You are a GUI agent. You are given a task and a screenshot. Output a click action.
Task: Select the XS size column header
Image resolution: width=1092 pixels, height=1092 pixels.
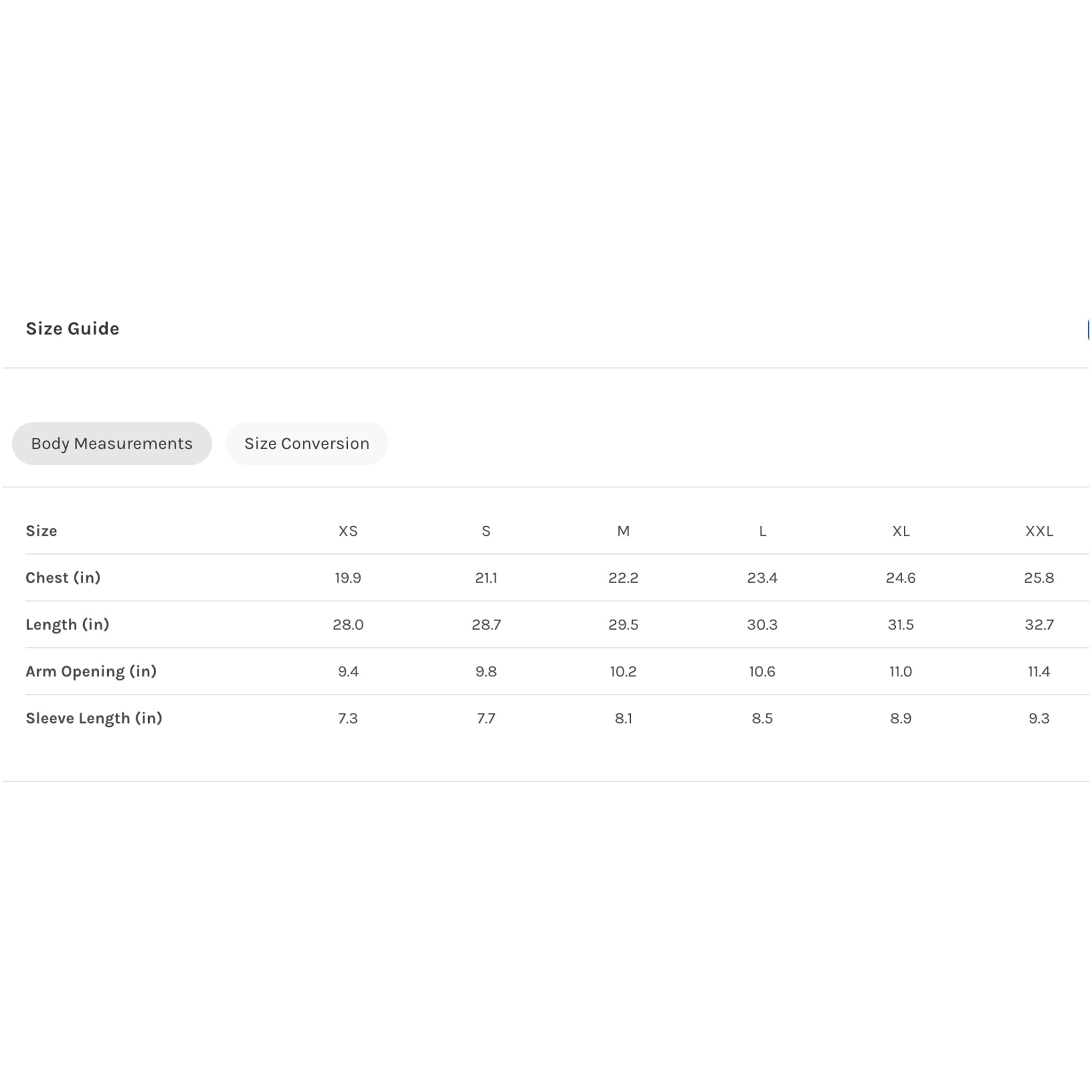tap(348, 531)
